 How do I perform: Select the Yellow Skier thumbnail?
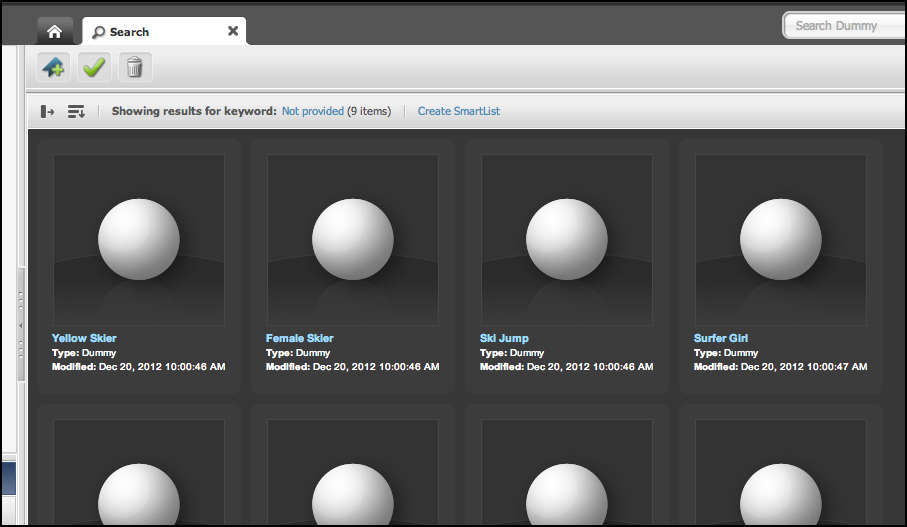pyautogui.click(x=139, y=239)
